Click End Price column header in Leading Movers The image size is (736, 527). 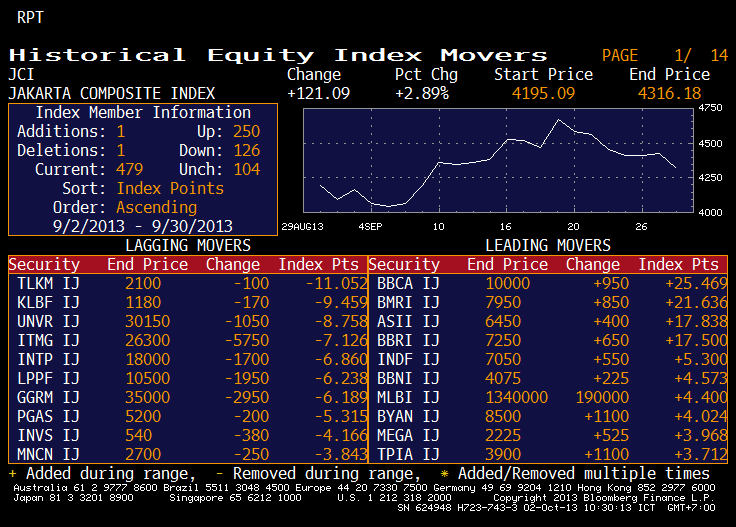(507, 265)
